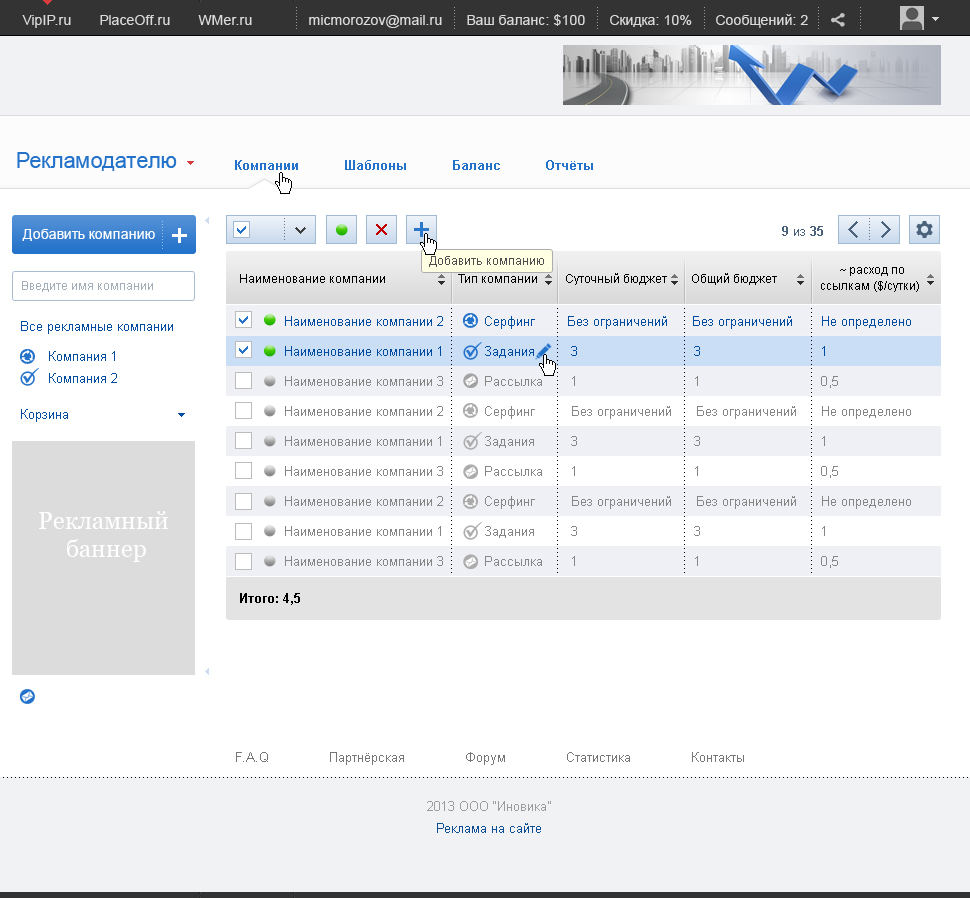Check the eighth row Наименование компании 1
The image size is (970, 898).
243,531
